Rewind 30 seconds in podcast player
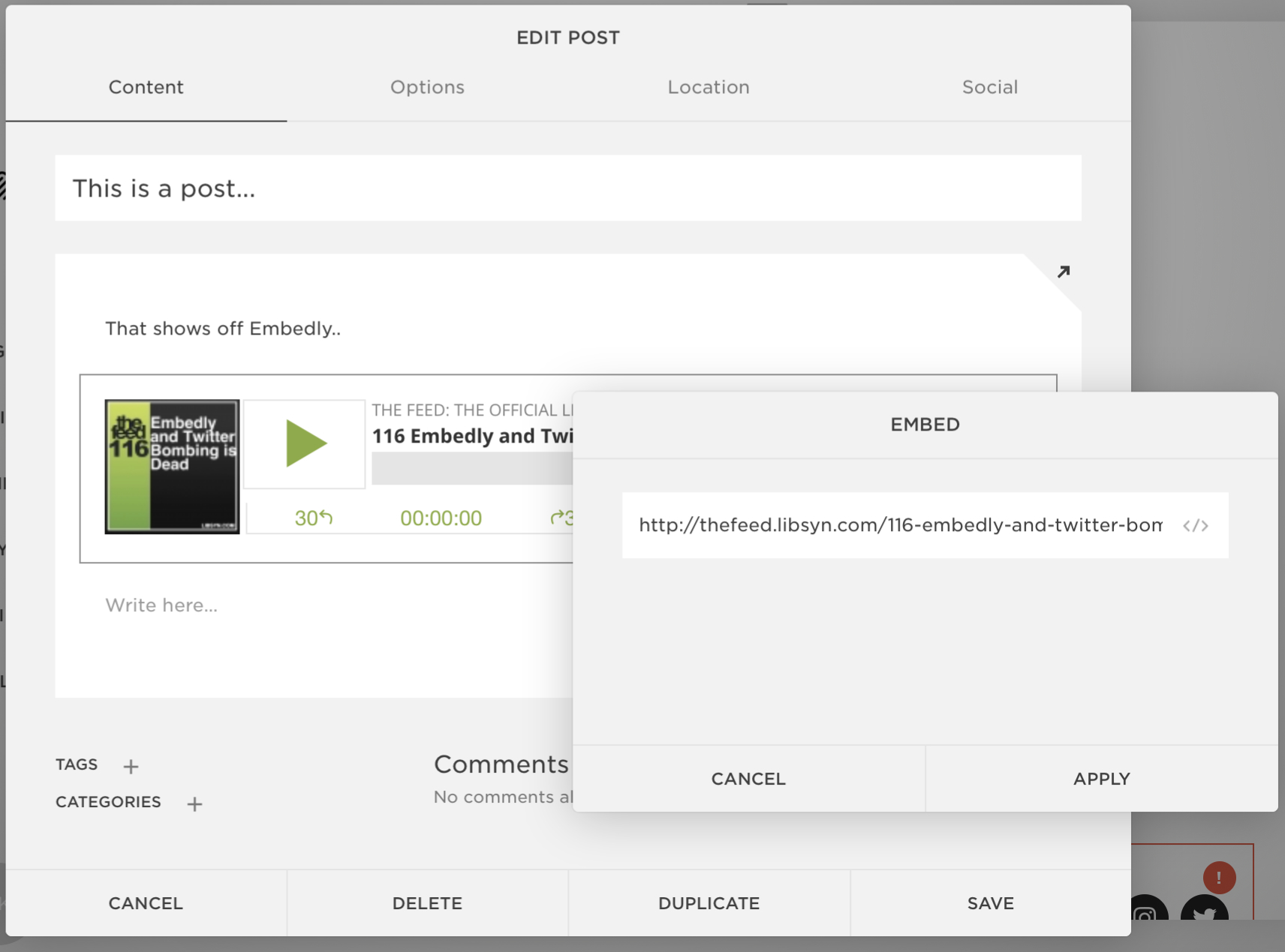1285x952 pixels. click(314, 518)
